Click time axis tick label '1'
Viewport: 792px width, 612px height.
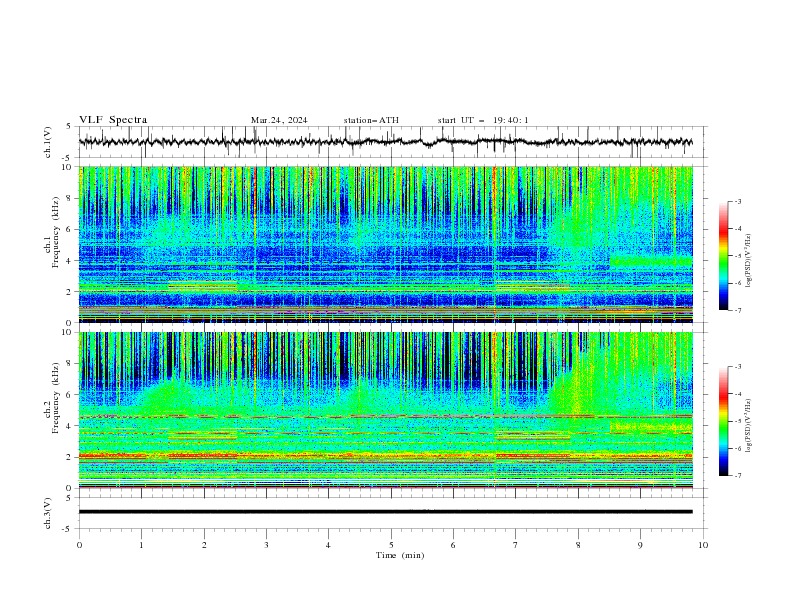pos(141,545)
